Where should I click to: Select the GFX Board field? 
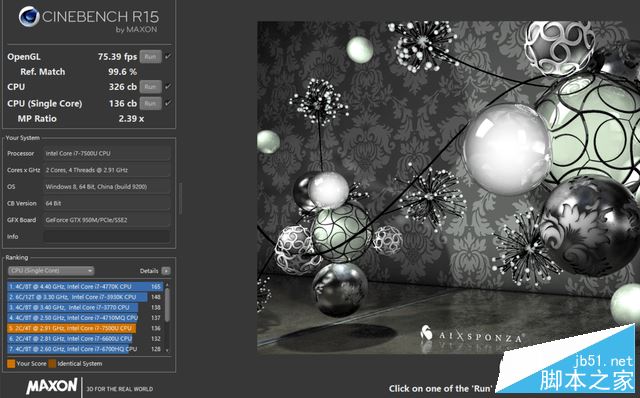107,220
